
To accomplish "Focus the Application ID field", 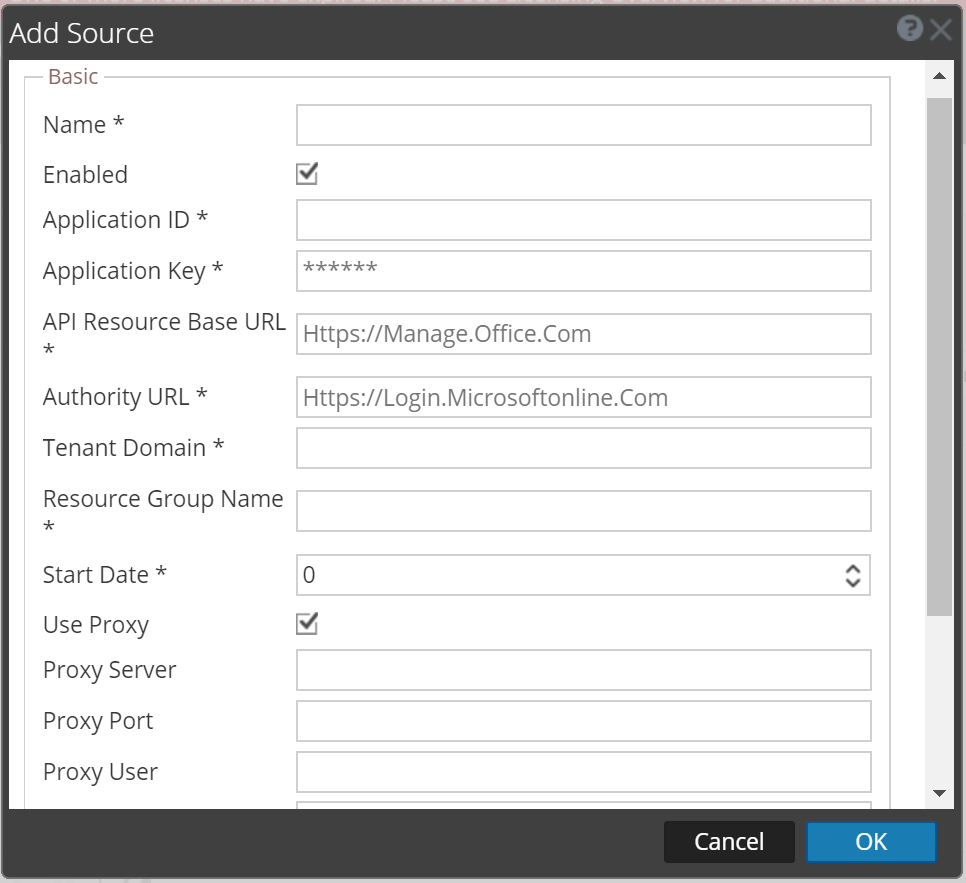I will [x=583, y=219].
